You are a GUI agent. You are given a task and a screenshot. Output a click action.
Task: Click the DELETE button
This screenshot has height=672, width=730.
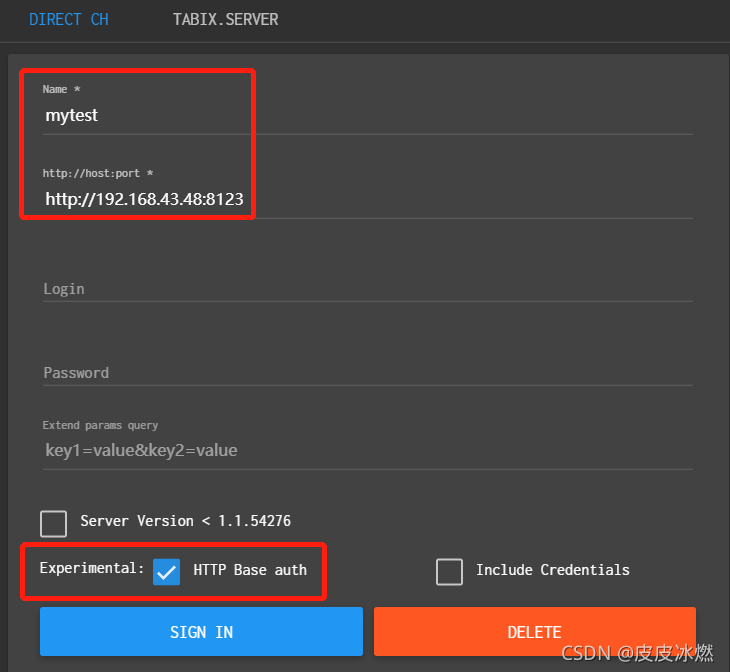tap(535, 631)
